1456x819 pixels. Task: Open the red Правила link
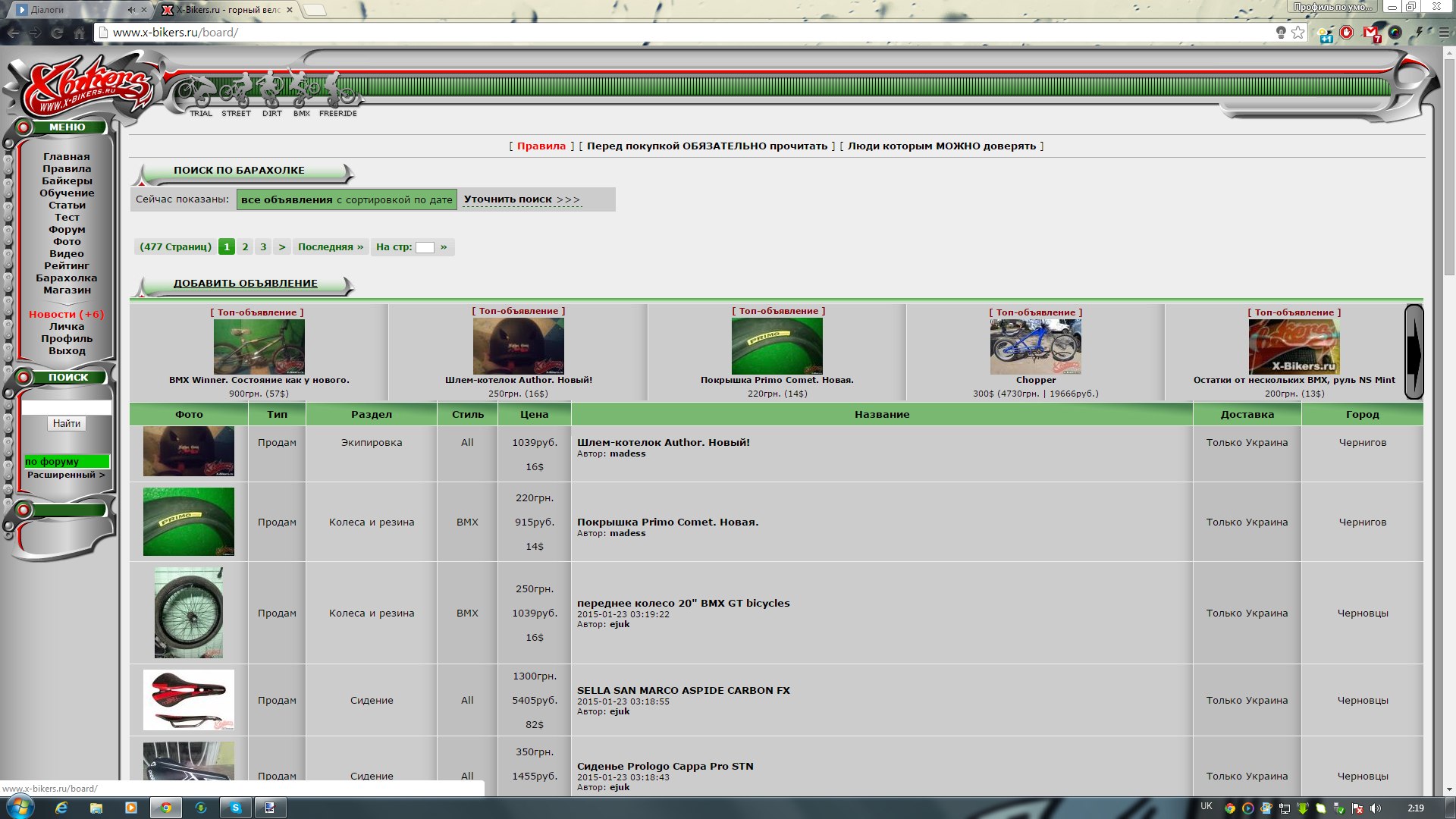(x=541, y=146)
